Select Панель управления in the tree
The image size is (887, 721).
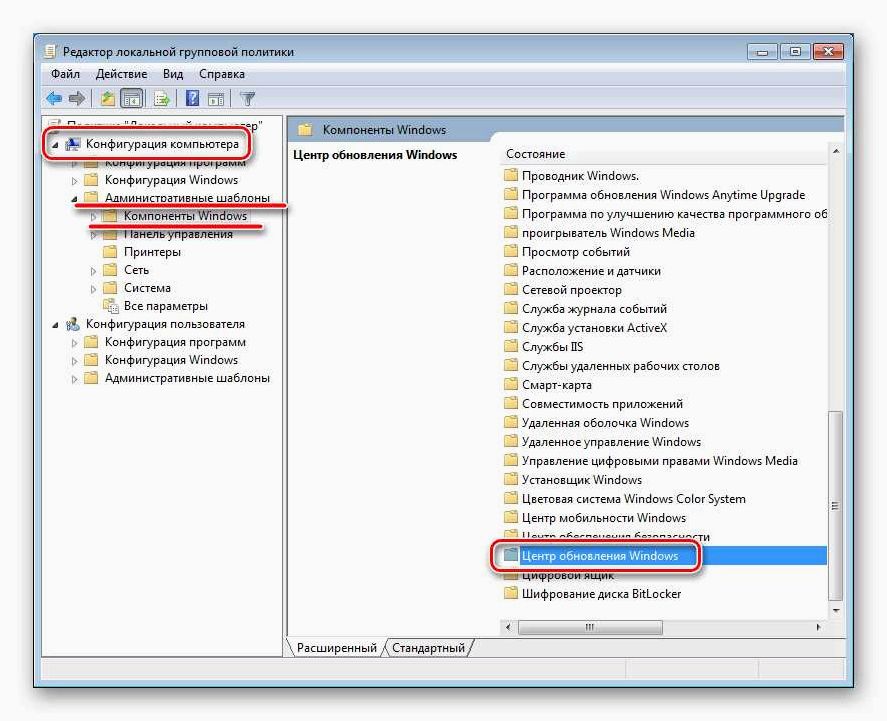click(178, 234)
